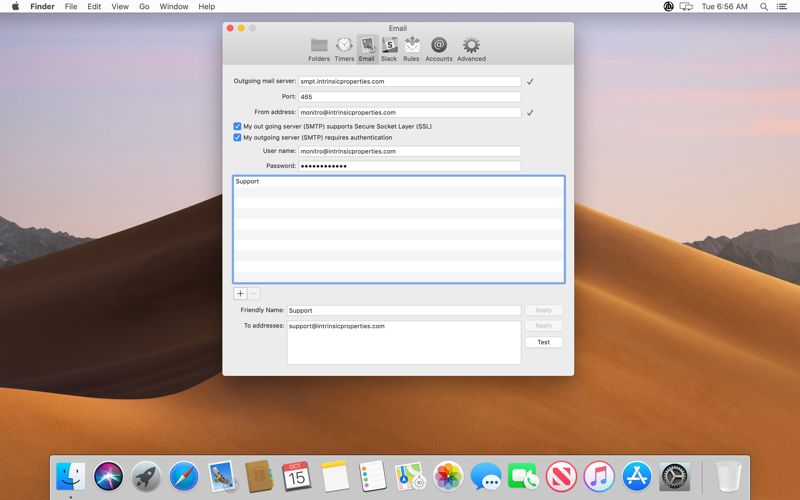The height and width of the screenshot is (500, 800).
Task: Disable SMTP requires authentication checkbox
Action: coord(237,137)
